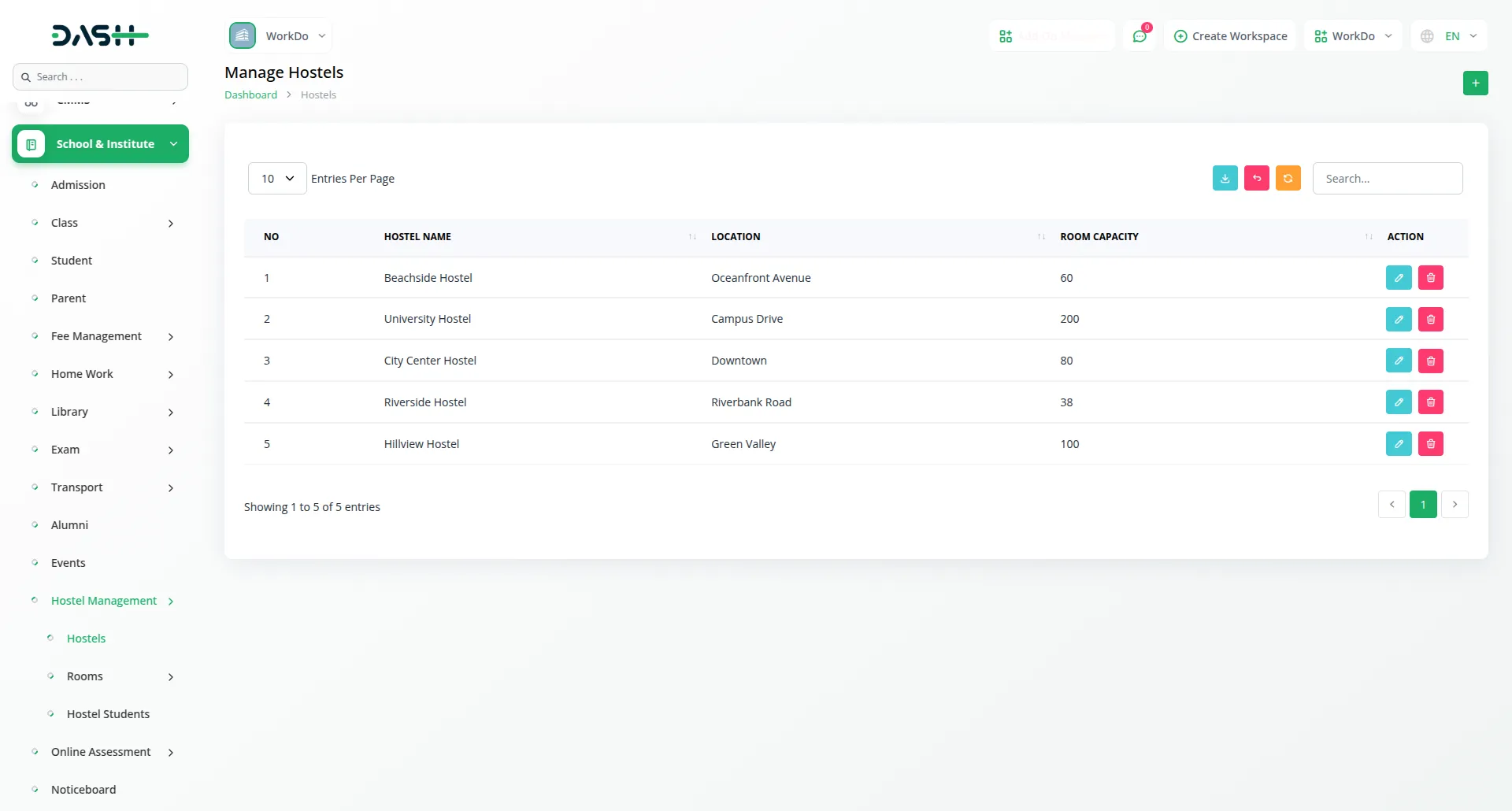Delete the University Hostel entry

coord(1431,319)
